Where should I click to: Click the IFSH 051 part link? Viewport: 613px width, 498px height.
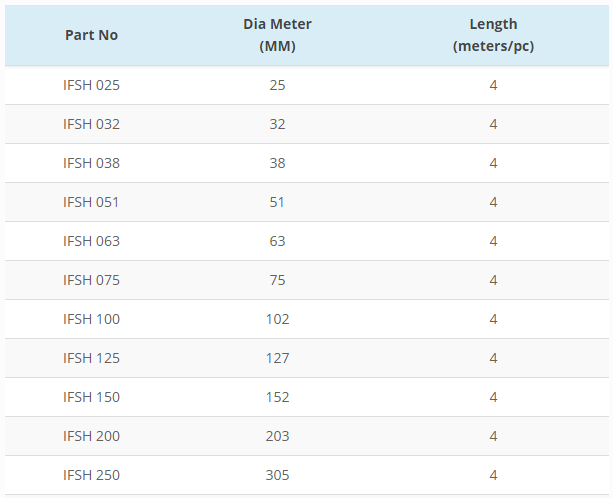(91, 202)
